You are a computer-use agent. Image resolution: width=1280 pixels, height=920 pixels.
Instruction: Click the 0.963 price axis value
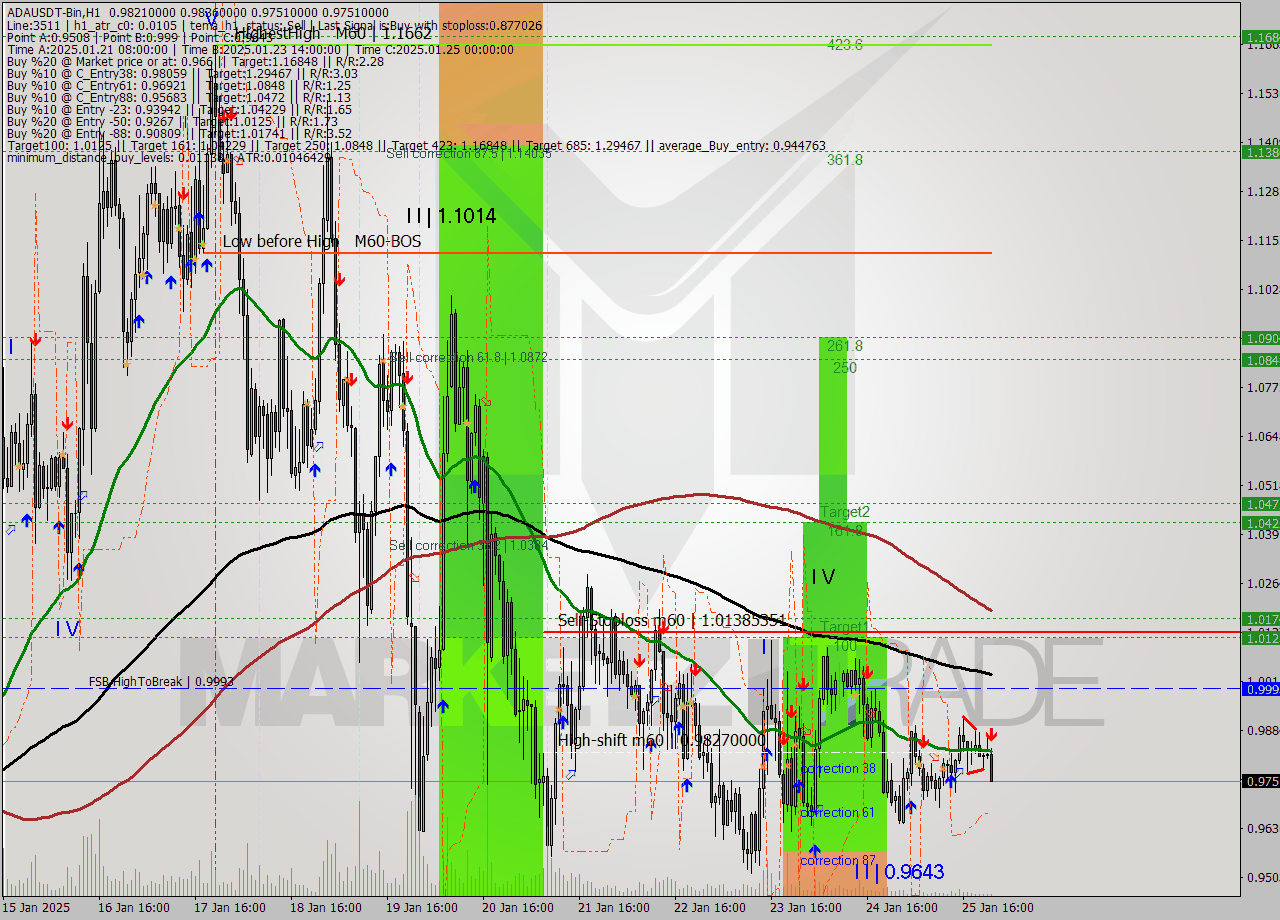pyautogui.click(x=1261, y=829)
